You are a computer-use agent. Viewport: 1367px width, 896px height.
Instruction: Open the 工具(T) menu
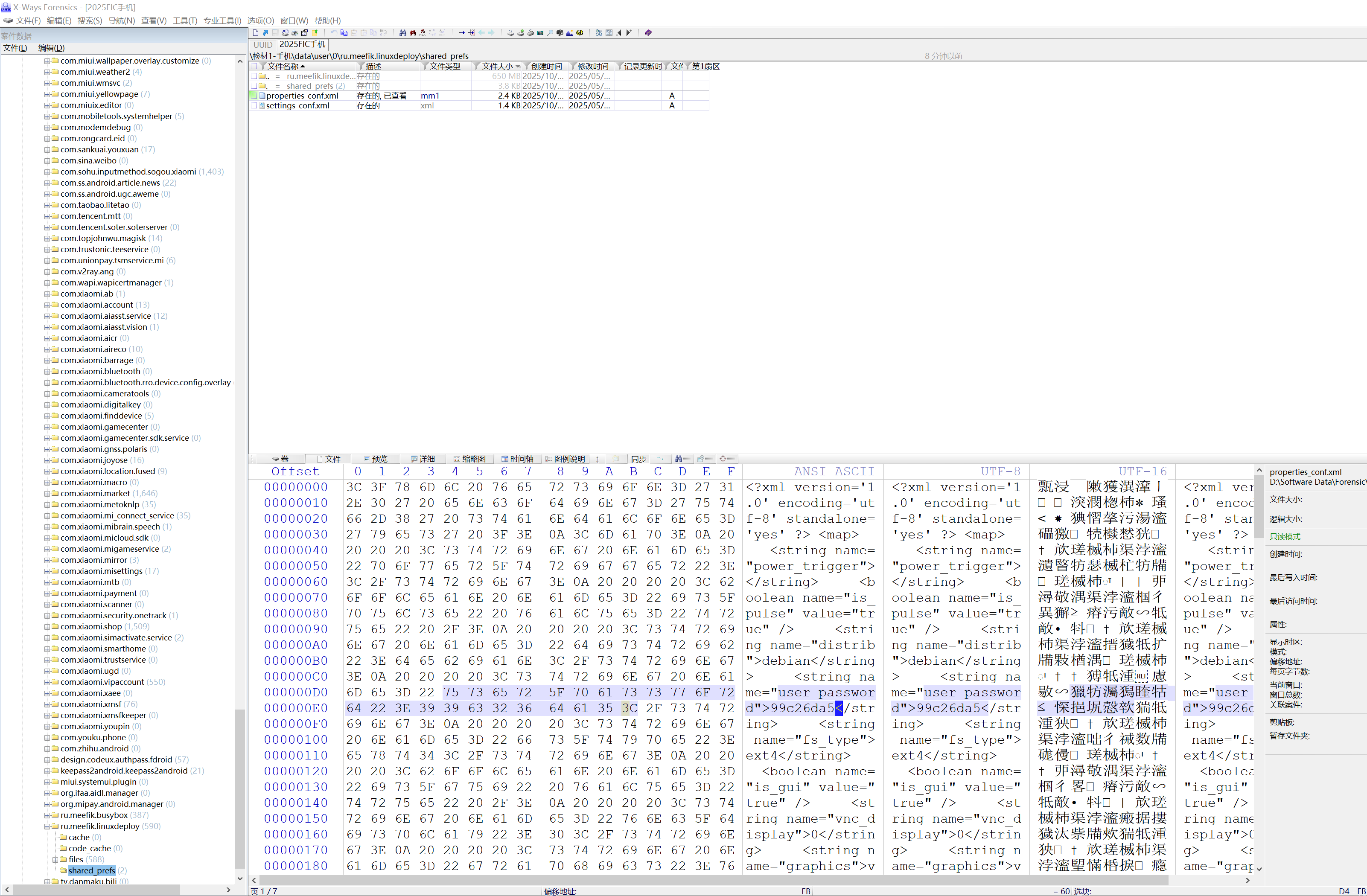coord(185,20)
